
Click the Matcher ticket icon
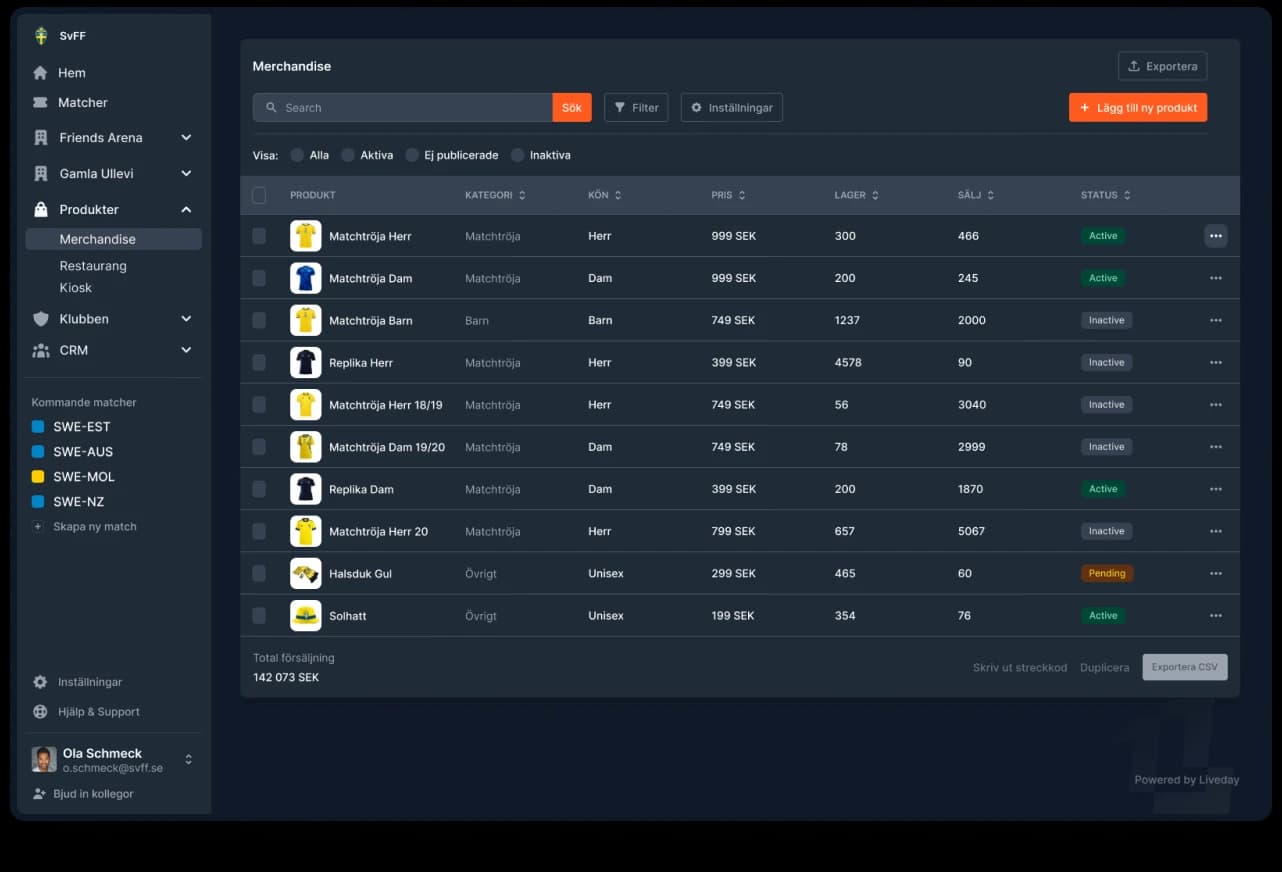(x=40, y=103)
